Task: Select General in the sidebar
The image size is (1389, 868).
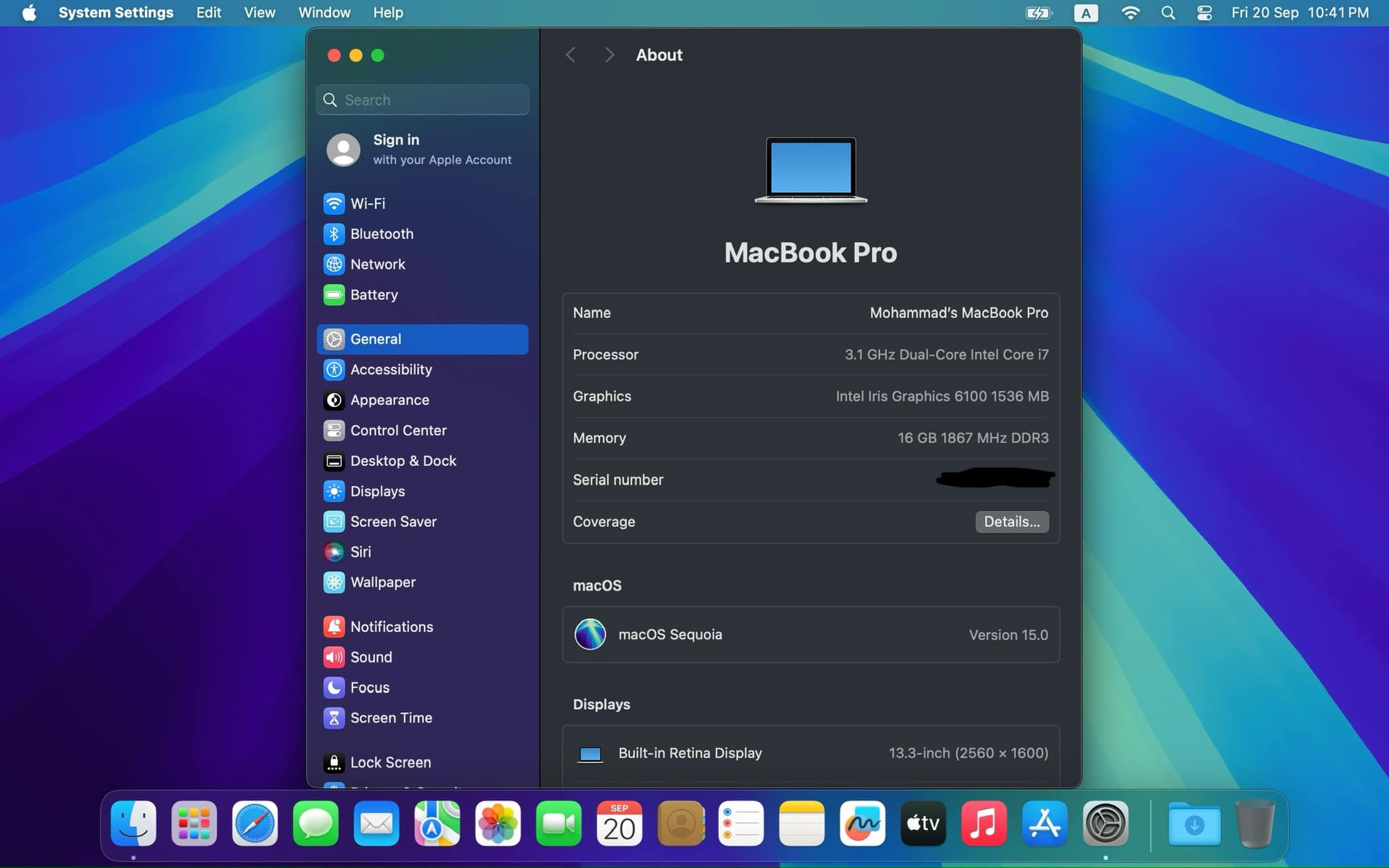Action: pyautogui.click(x=422, y=339)
